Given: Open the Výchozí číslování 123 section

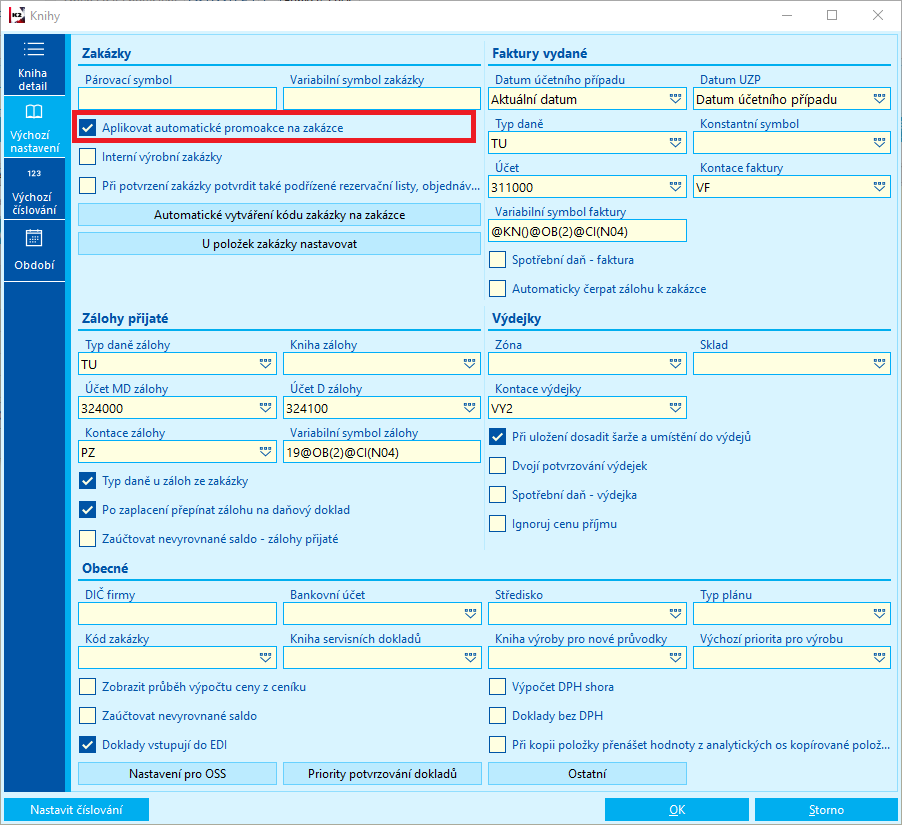Looking at the screenshot, I should click(x=34, y=189).
